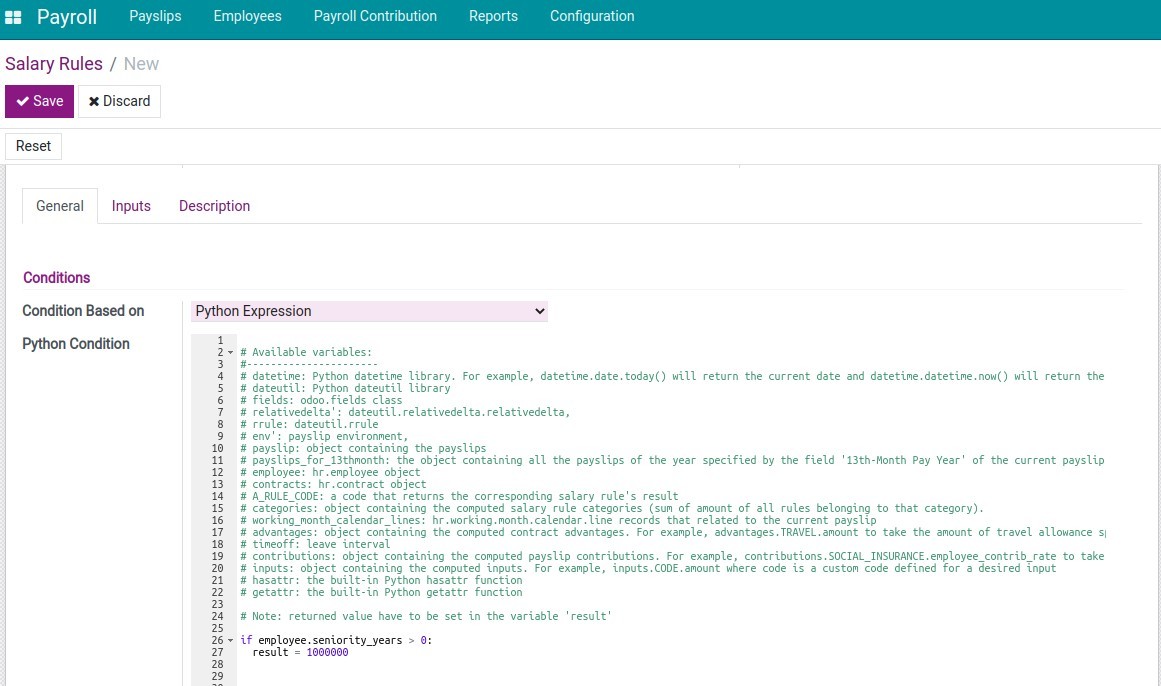Open the Payroll Contribution menu

375,16
